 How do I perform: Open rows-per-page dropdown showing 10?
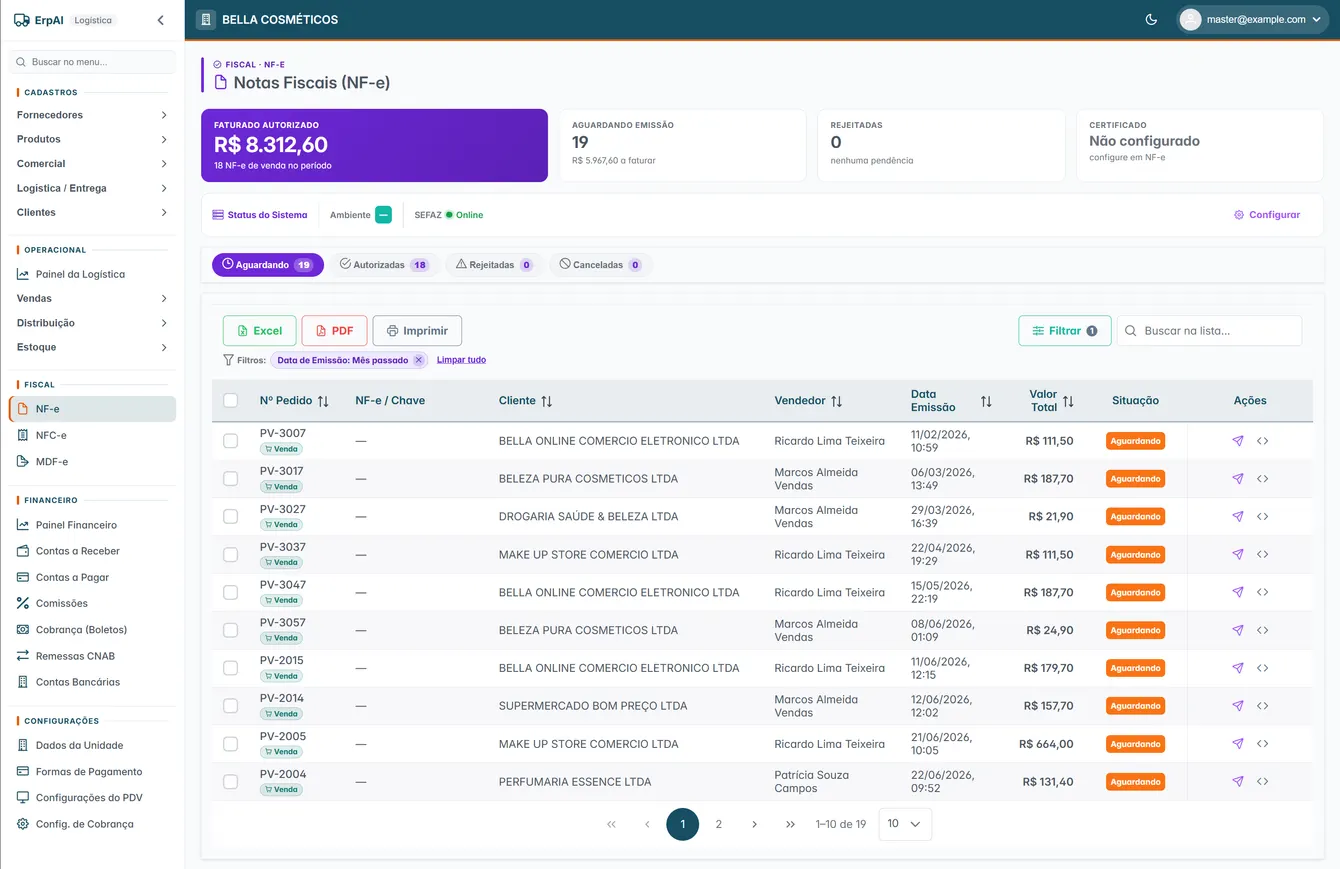point(905,824)
